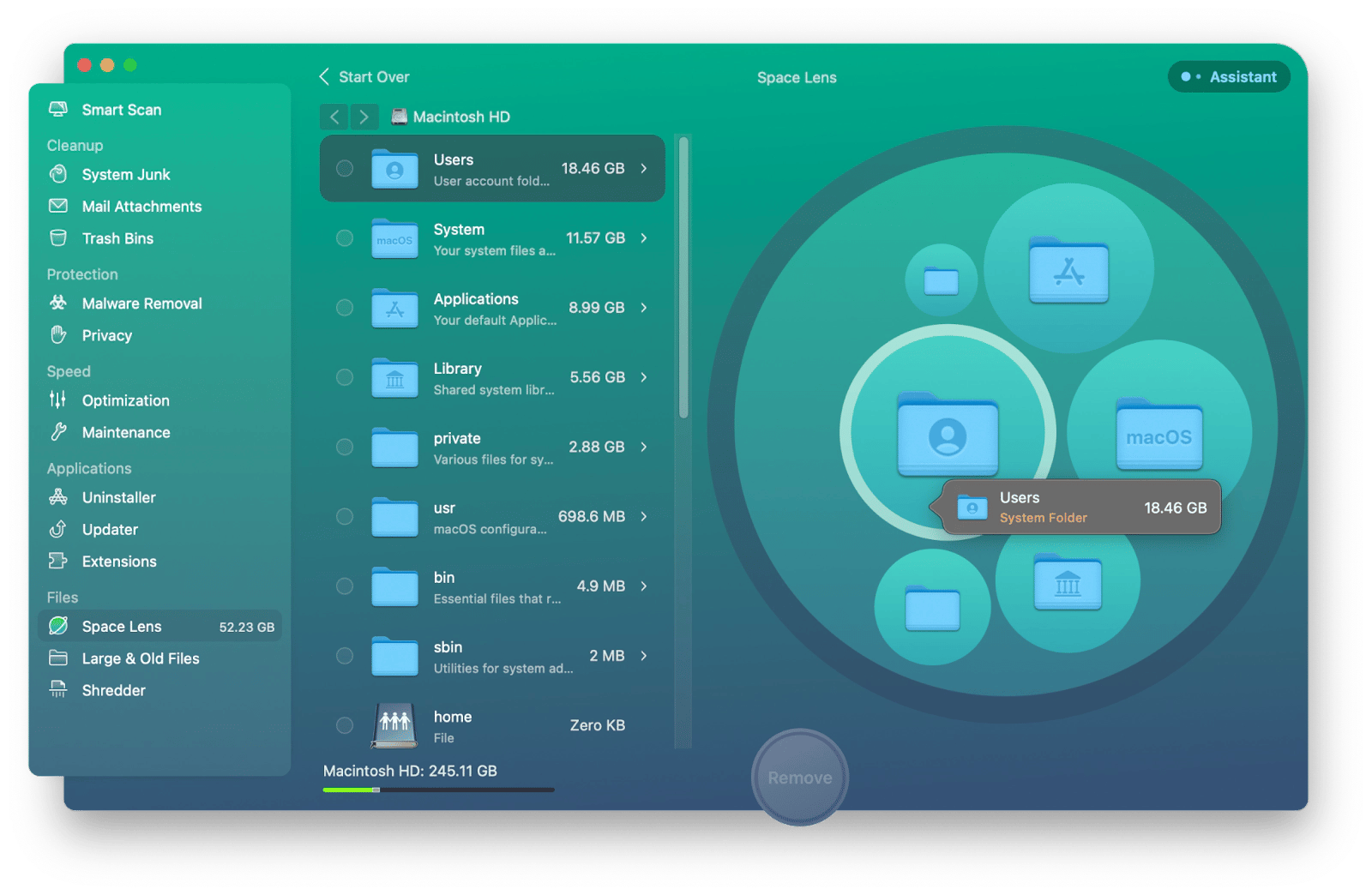Expand the System folder chevron
Image resolution: width=1372 pixels, height=895 pixels.
pyautogui.click(x=644, y=237)
